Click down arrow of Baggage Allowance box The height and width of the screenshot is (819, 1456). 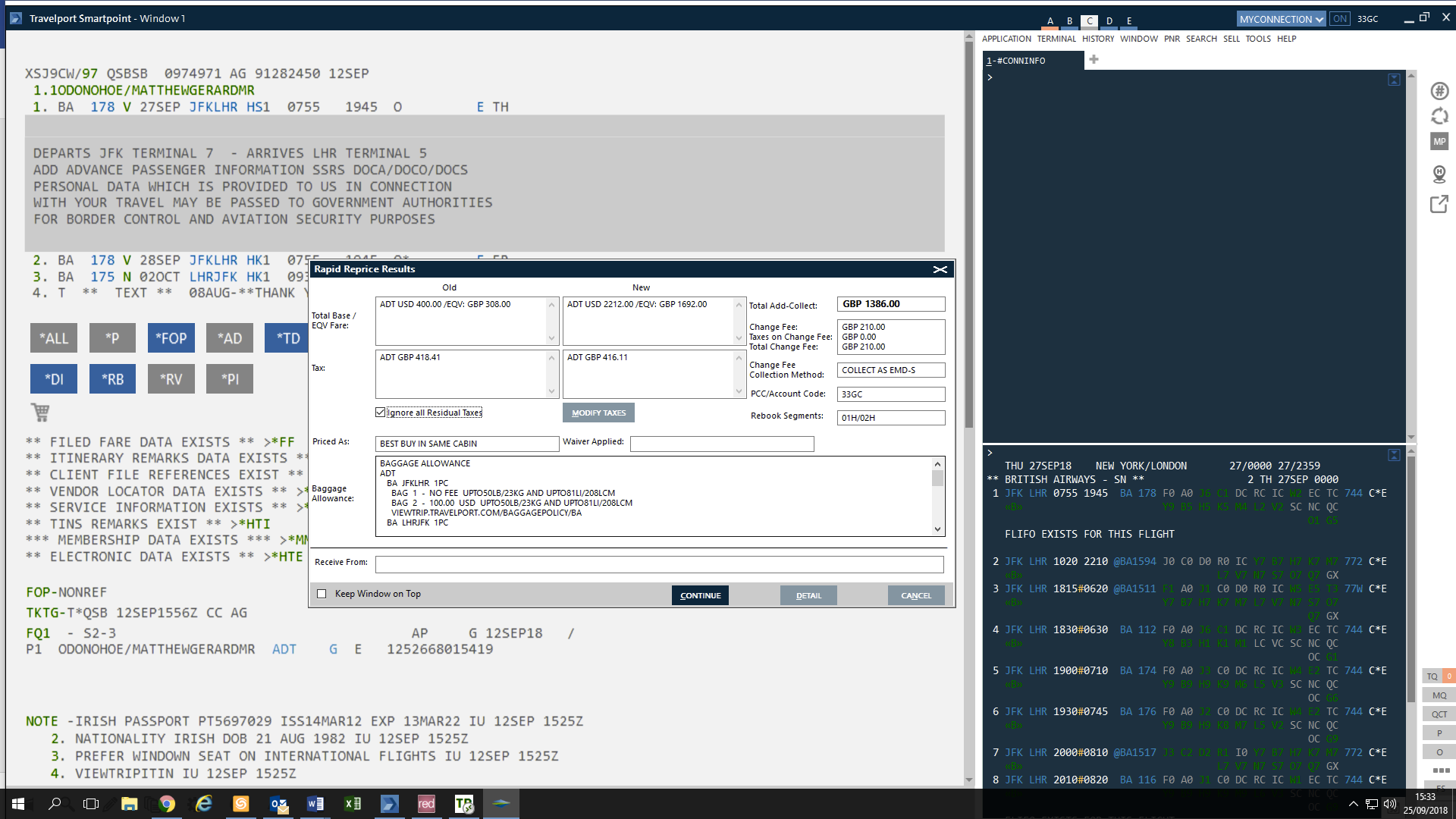(938, 529)
